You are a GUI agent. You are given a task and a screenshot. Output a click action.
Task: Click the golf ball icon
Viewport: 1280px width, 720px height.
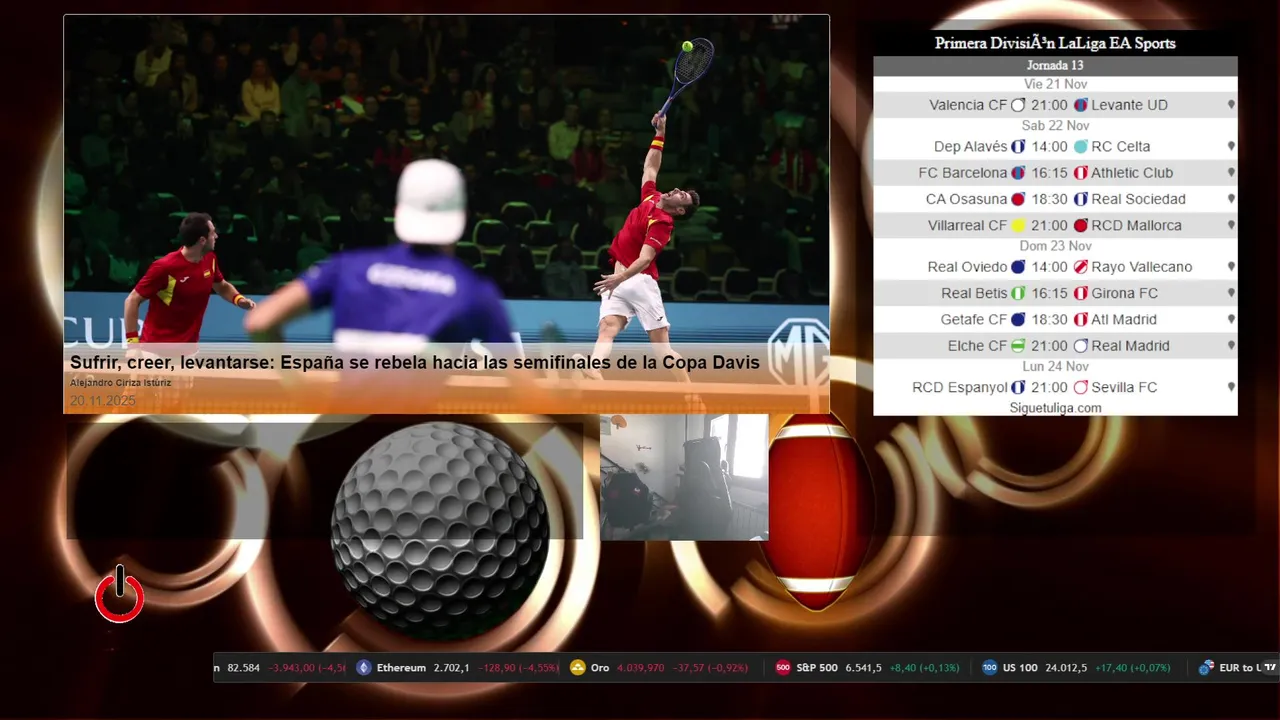click(440, 530)
